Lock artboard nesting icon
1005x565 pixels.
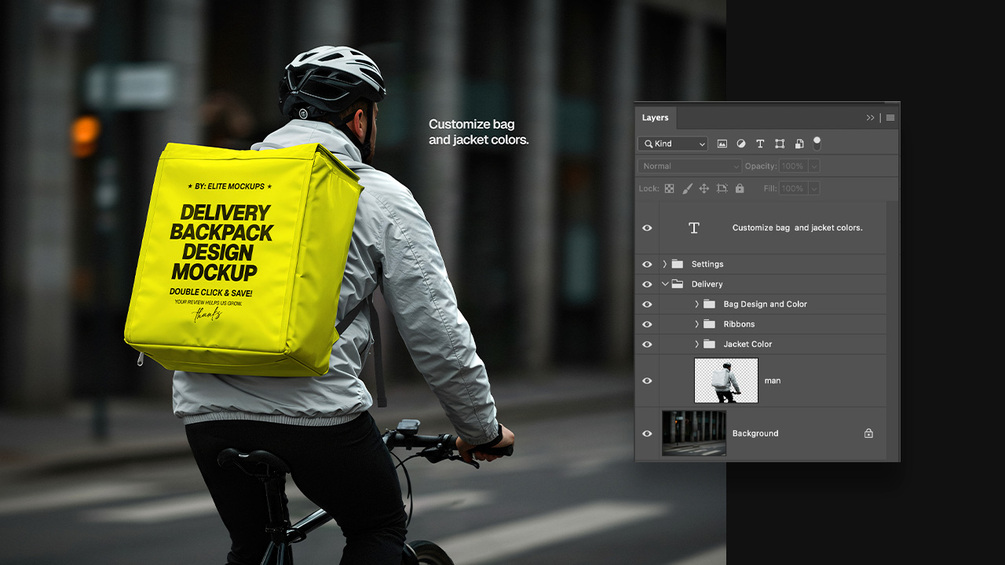pos(722,188)
